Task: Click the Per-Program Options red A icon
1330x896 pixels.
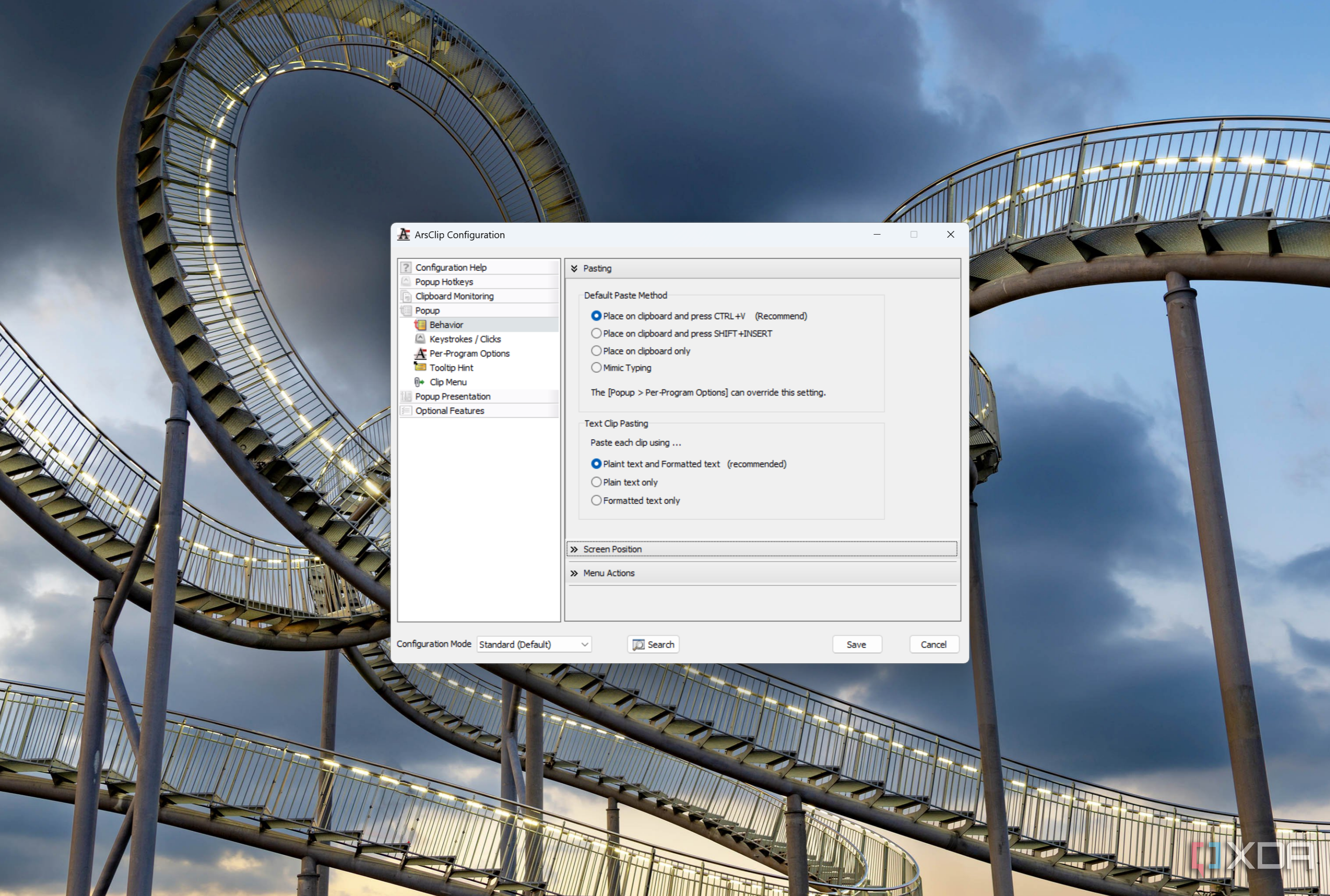Action: [420, 353]
